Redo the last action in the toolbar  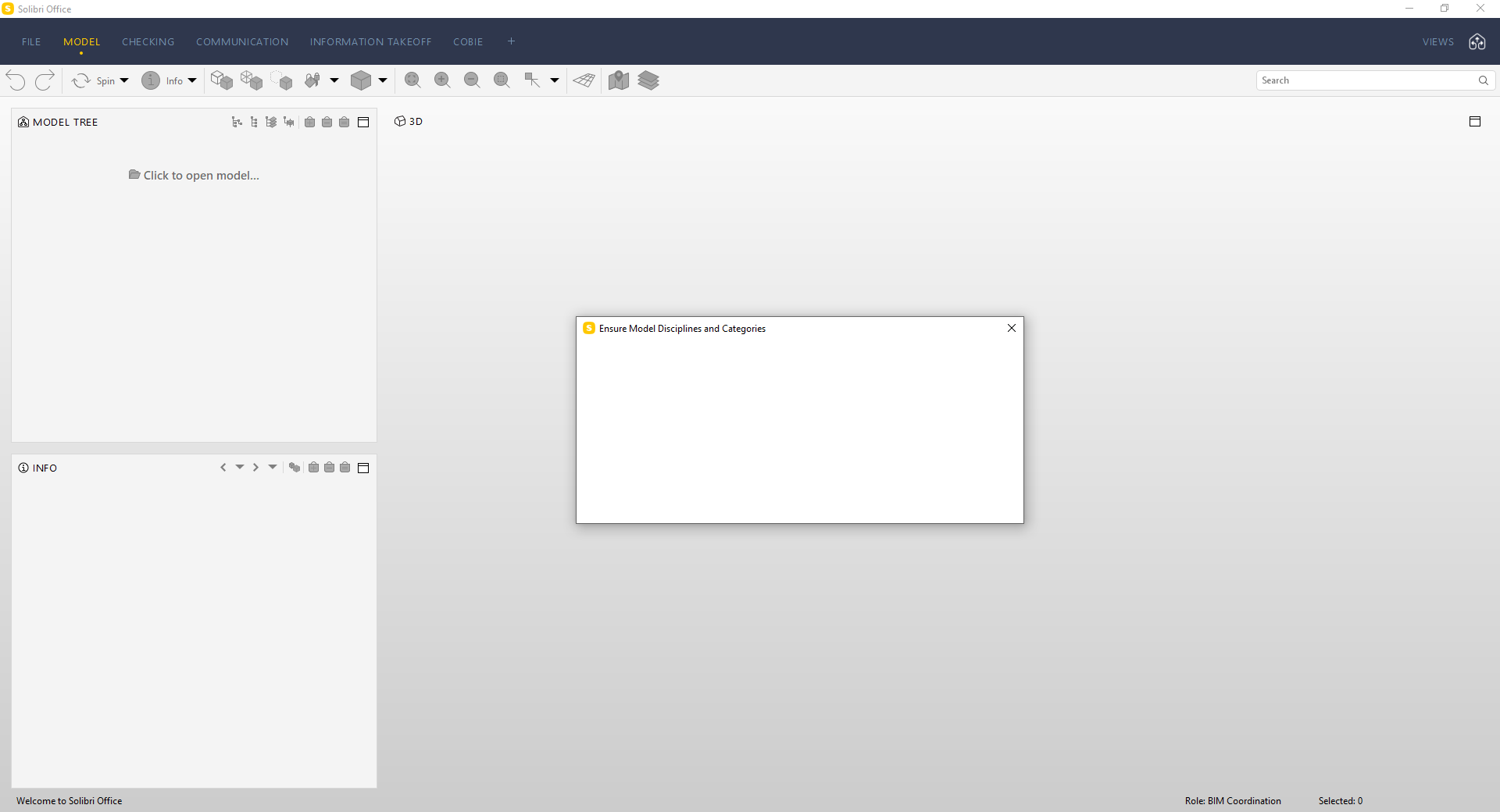click(x=45, y=80)
